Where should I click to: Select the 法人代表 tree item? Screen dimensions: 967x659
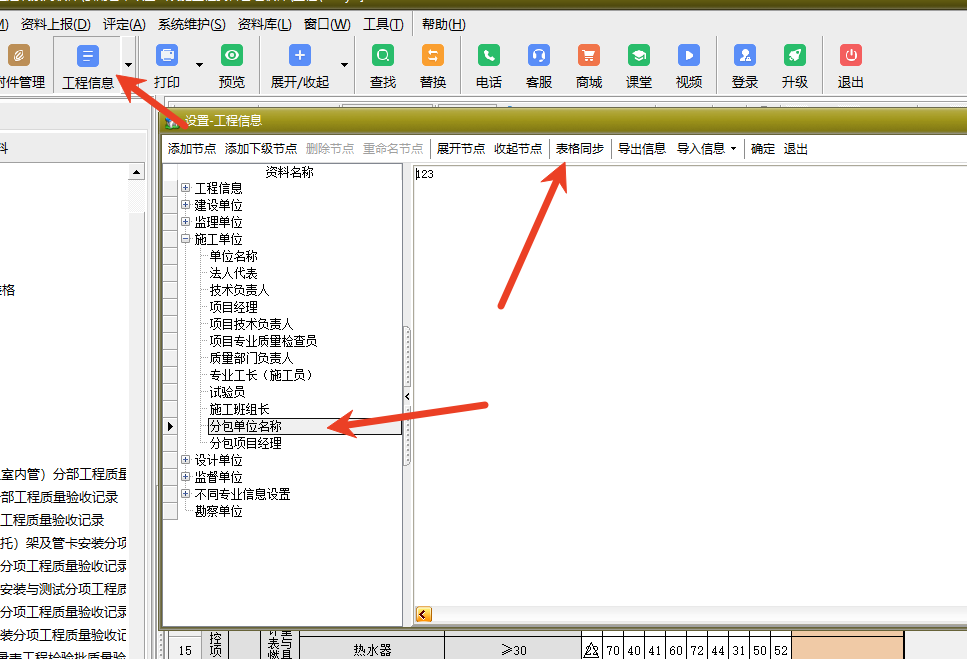(x=233, y=273)
